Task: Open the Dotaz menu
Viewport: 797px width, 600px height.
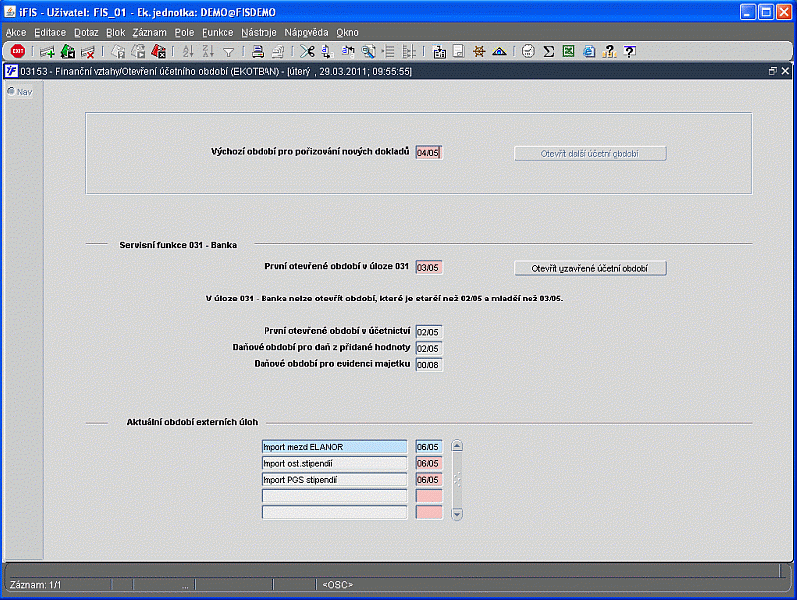Action: [86, 33]
